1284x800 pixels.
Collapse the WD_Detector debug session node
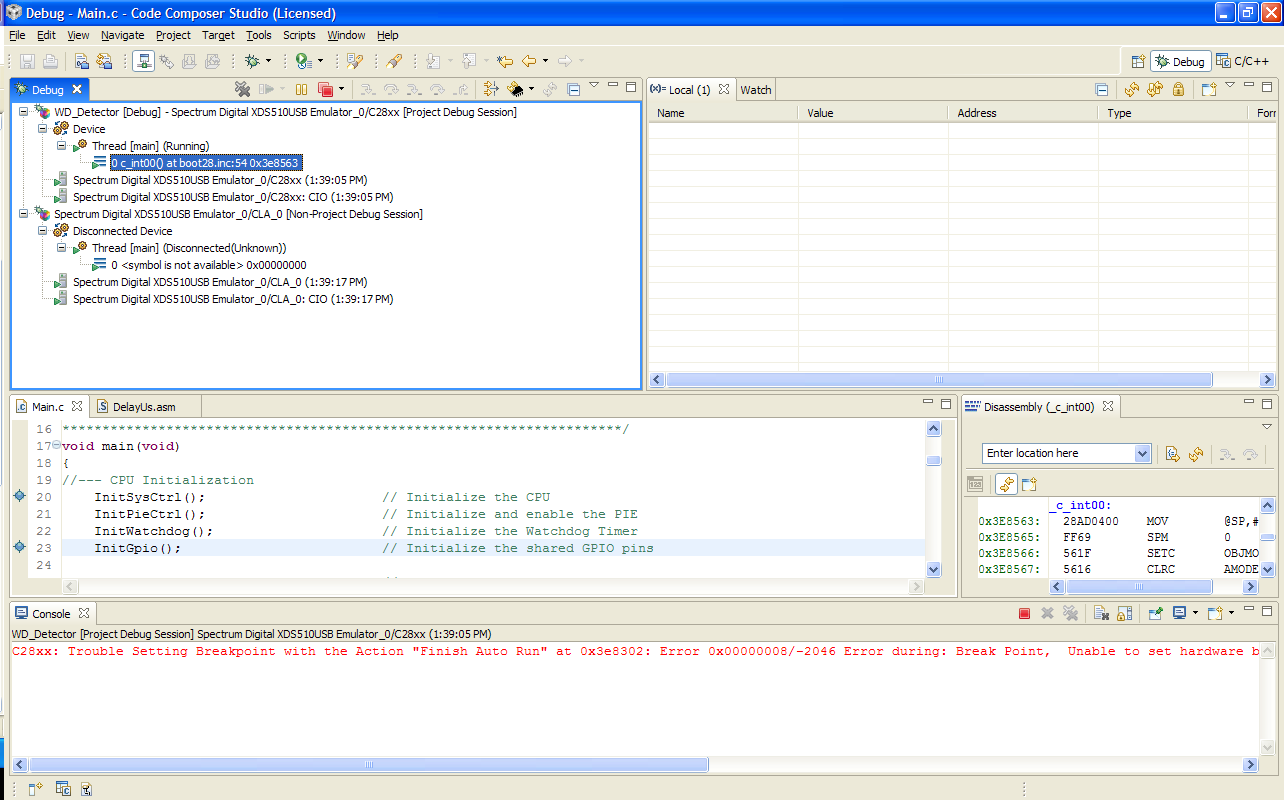[x=23, y=112]
